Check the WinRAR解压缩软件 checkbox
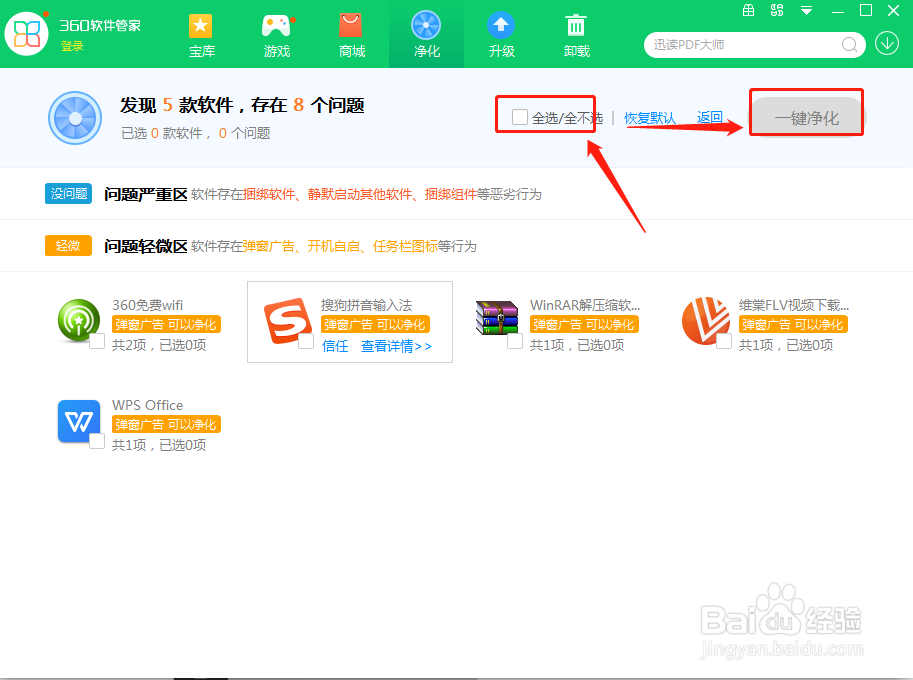The width and height of the screenshot is (913, 680). coord(515,341)
